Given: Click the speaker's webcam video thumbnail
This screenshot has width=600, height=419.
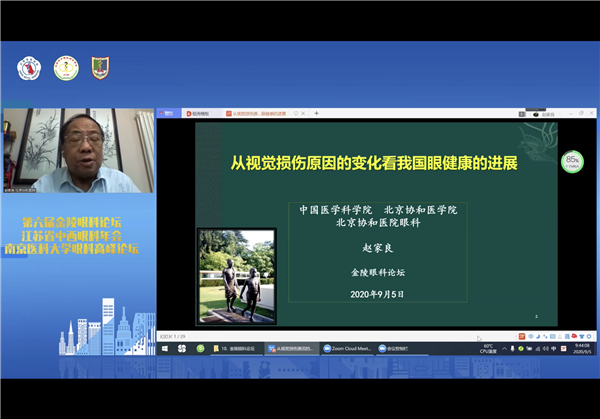Looking at the screenshot, I should tap(78, 150).
